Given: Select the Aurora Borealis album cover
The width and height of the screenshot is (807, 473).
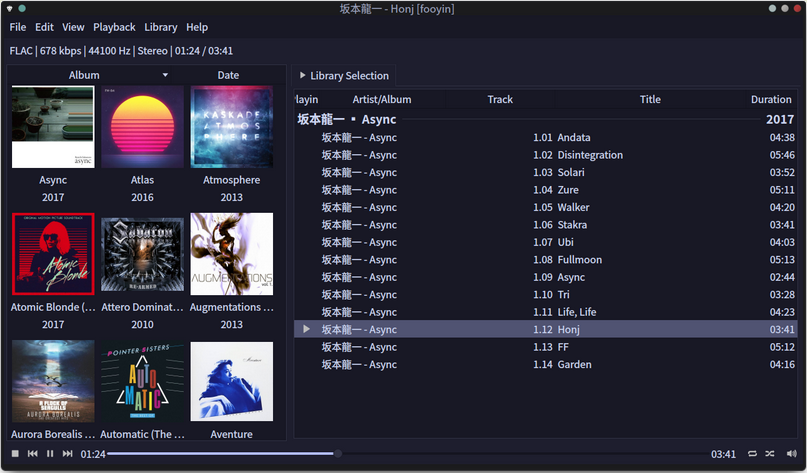Looking at the screenshot, I should 53,381.
